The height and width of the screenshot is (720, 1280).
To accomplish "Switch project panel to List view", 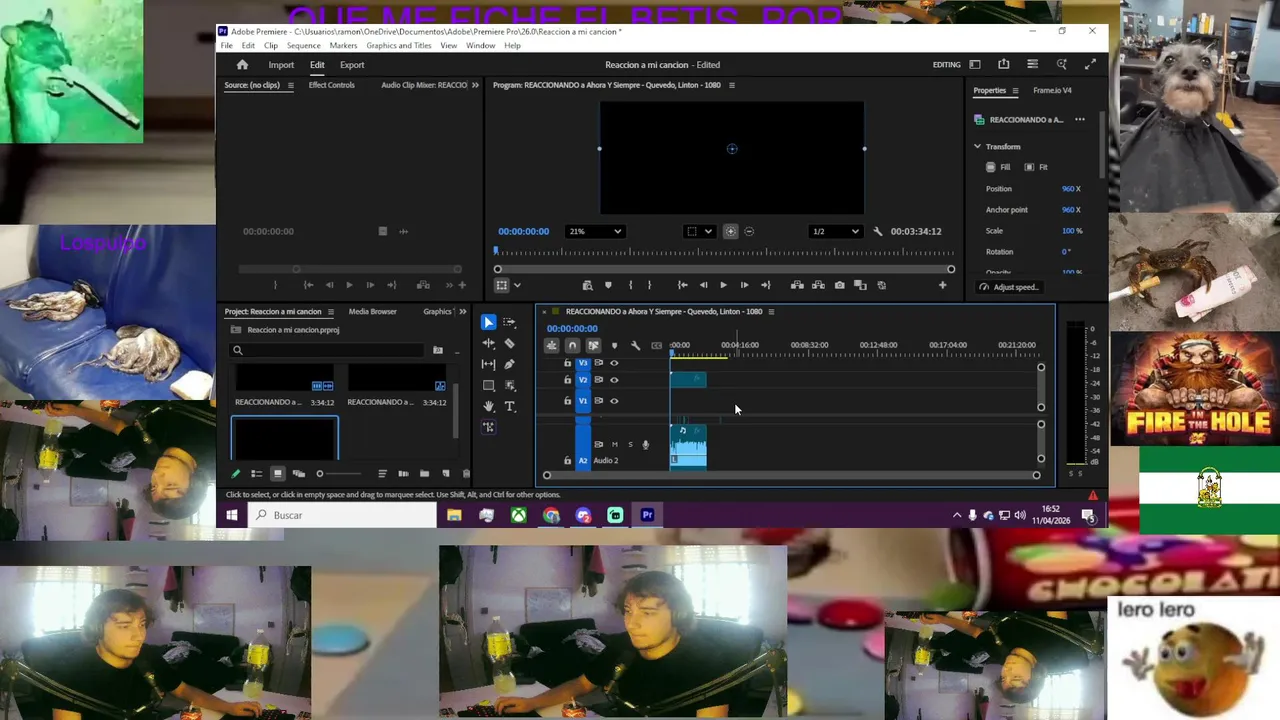I will pos(256,474).
